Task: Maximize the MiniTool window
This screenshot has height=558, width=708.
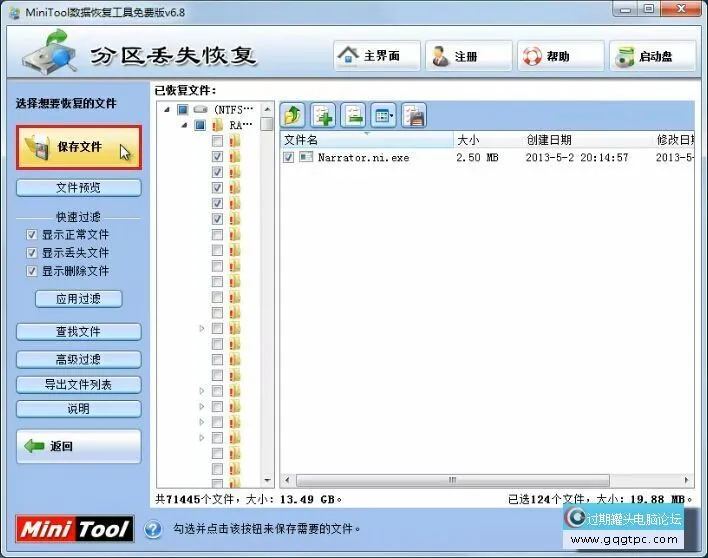Action: 649,9
